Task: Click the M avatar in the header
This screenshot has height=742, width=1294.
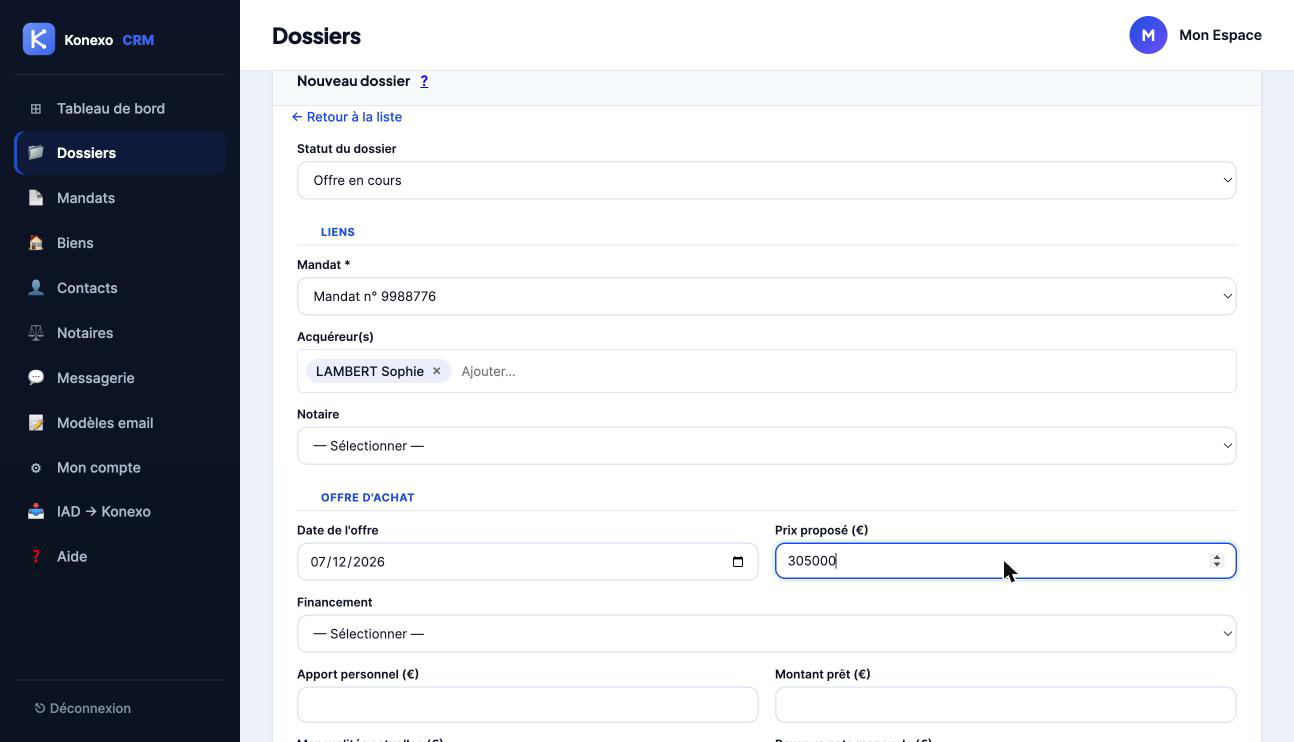Action: (1148, 35)
